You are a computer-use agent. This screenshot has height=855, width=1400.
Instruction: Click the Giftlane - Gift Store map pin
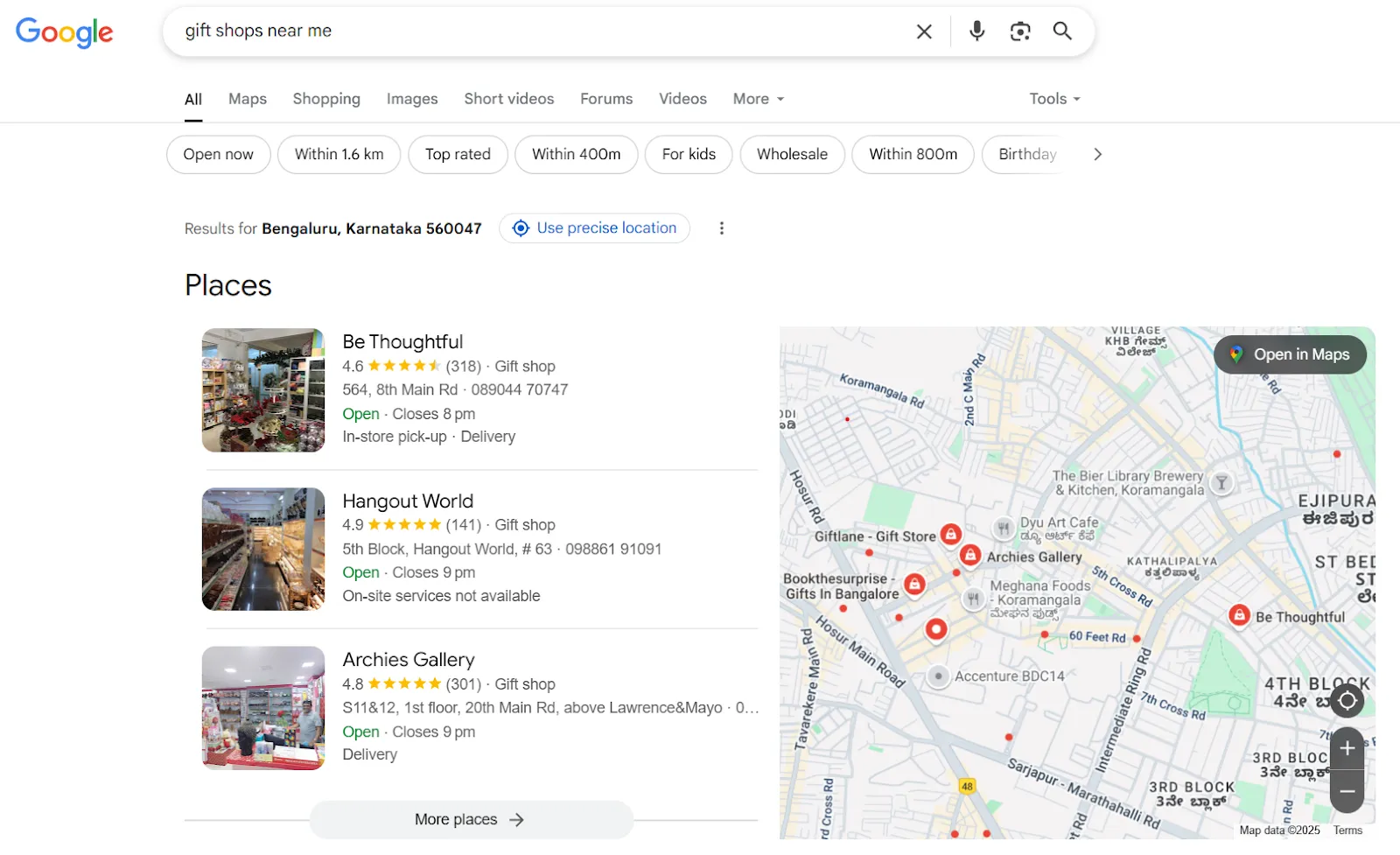click(951, 534)
